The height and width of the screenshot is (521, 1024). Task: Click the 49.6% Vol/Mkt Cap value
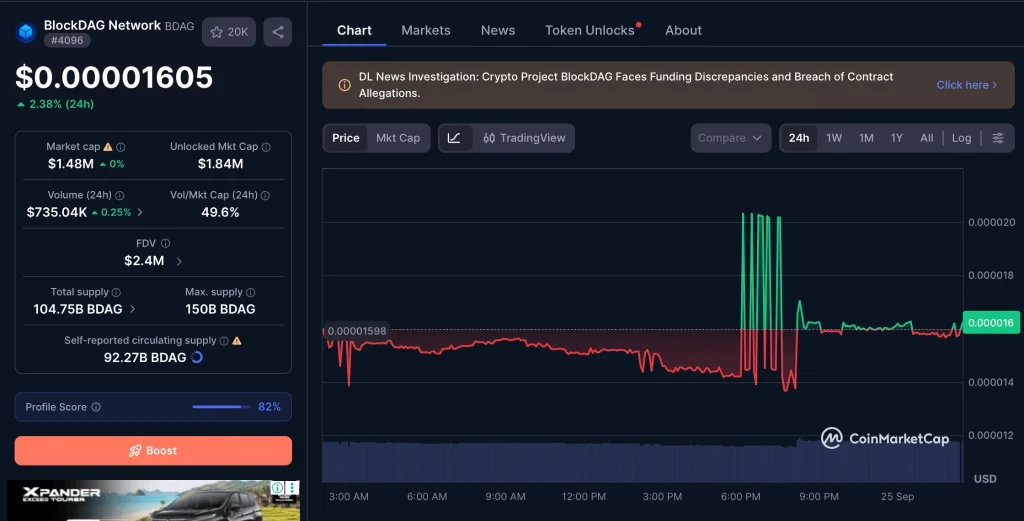[220, 212]
